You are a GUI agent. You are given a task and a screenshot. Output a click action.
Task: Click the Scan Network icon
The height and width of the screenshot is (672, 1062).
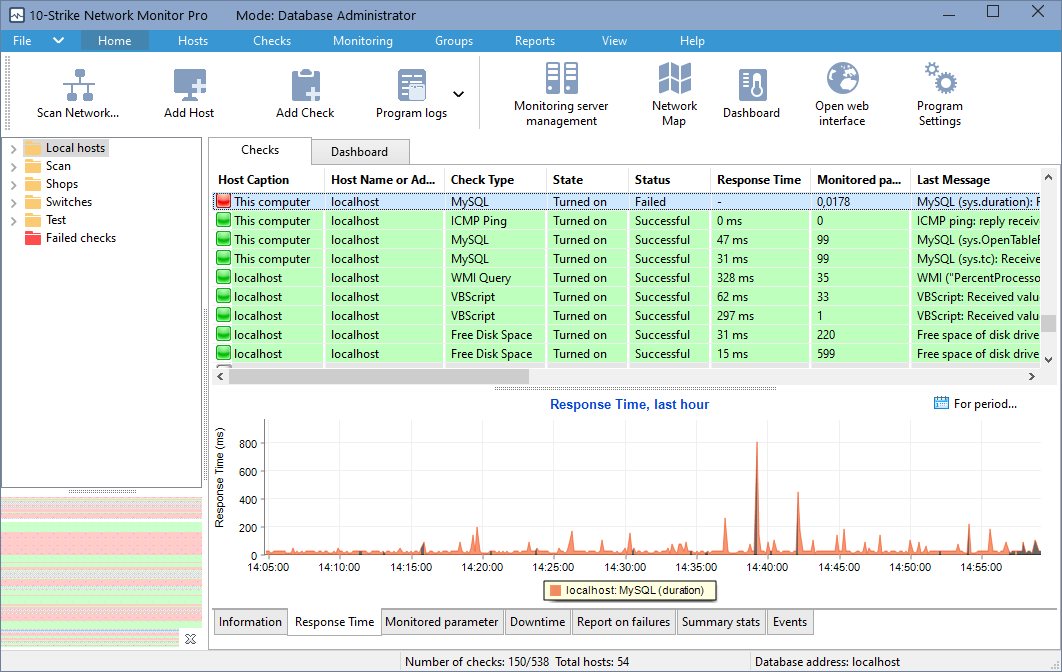[x=79, y=85]
